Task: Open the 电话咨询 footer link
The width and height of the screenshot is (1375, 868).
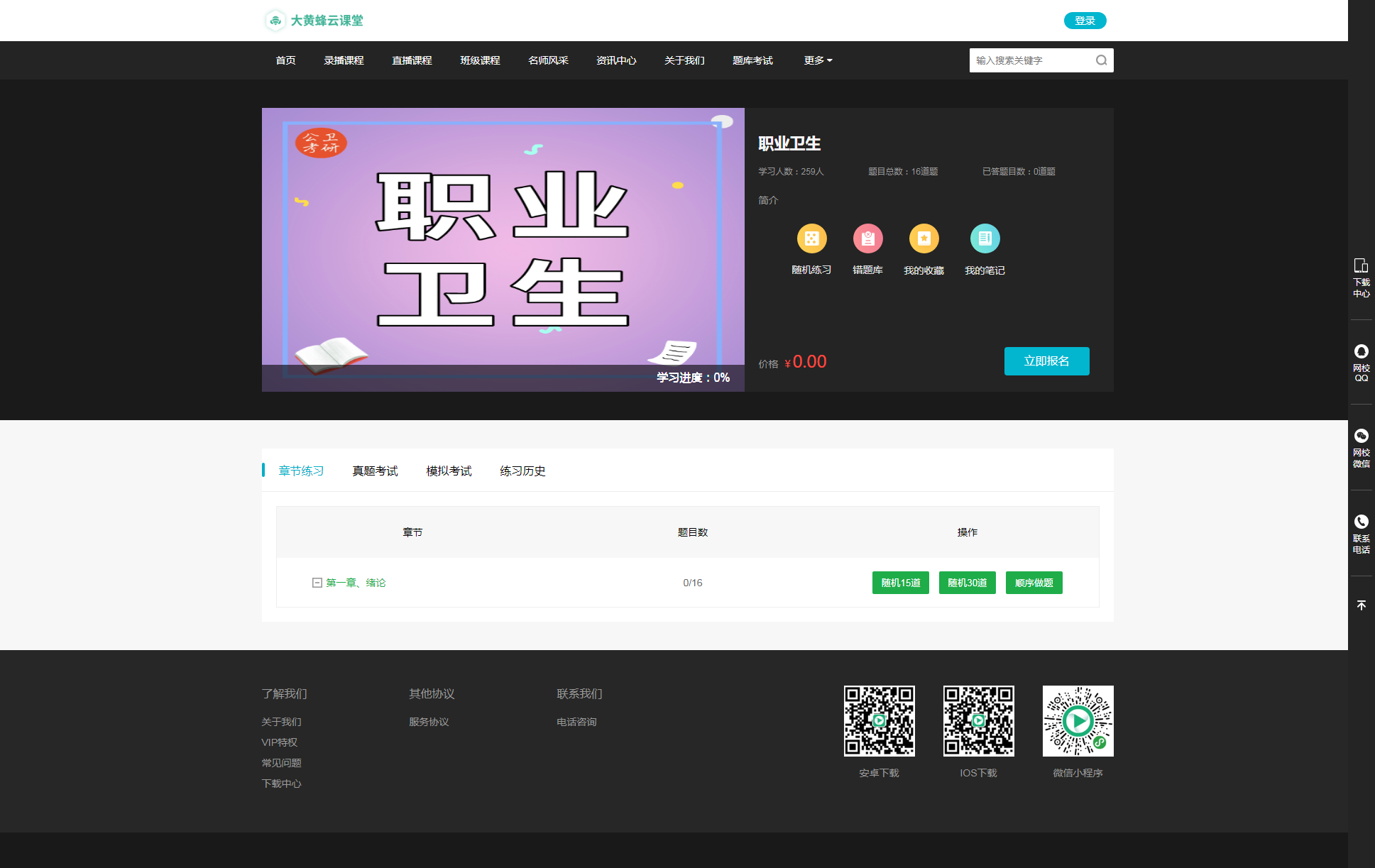Action: coord(576,722)
